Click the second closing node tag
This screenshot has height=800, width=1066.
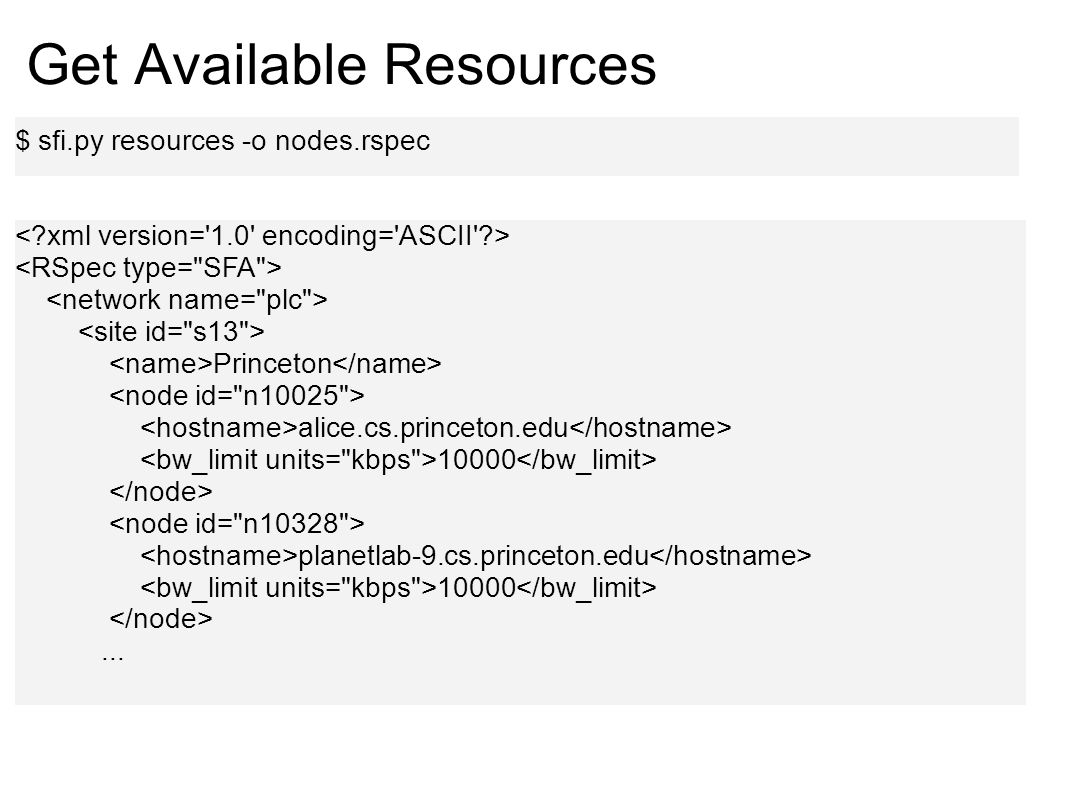point(161,619)
